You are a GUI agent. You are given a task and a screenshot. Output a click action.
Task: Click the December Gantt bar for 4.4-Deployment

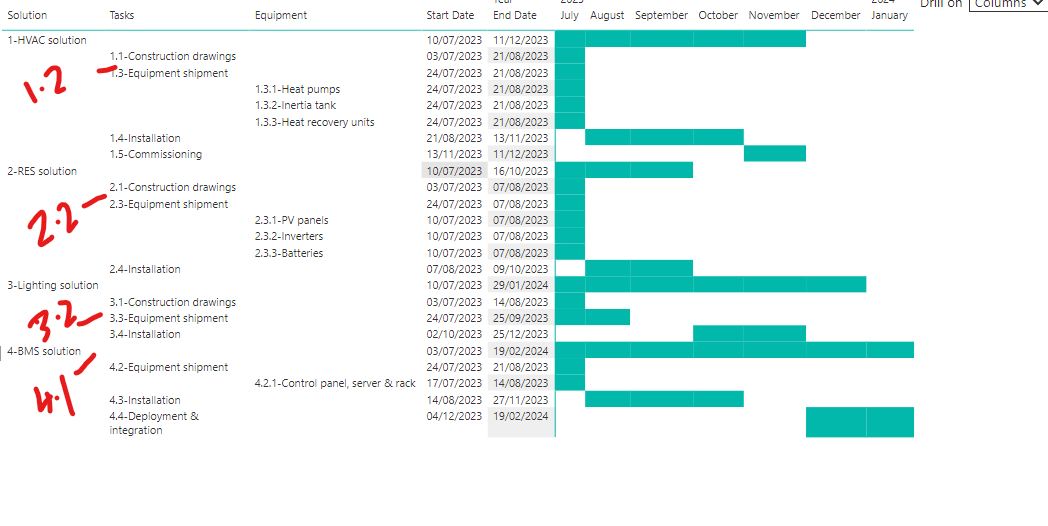coord(836,422)
